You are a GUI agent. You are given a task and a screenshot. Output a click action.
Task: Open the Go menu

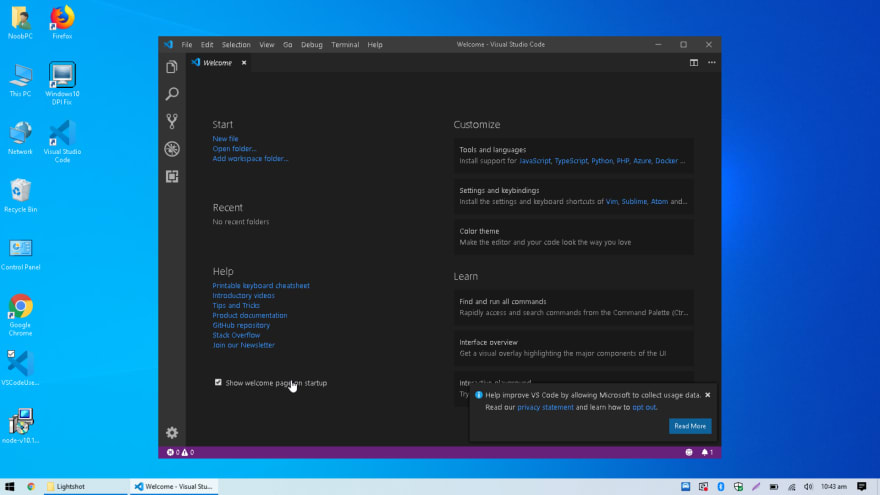(x=287, y=44)
